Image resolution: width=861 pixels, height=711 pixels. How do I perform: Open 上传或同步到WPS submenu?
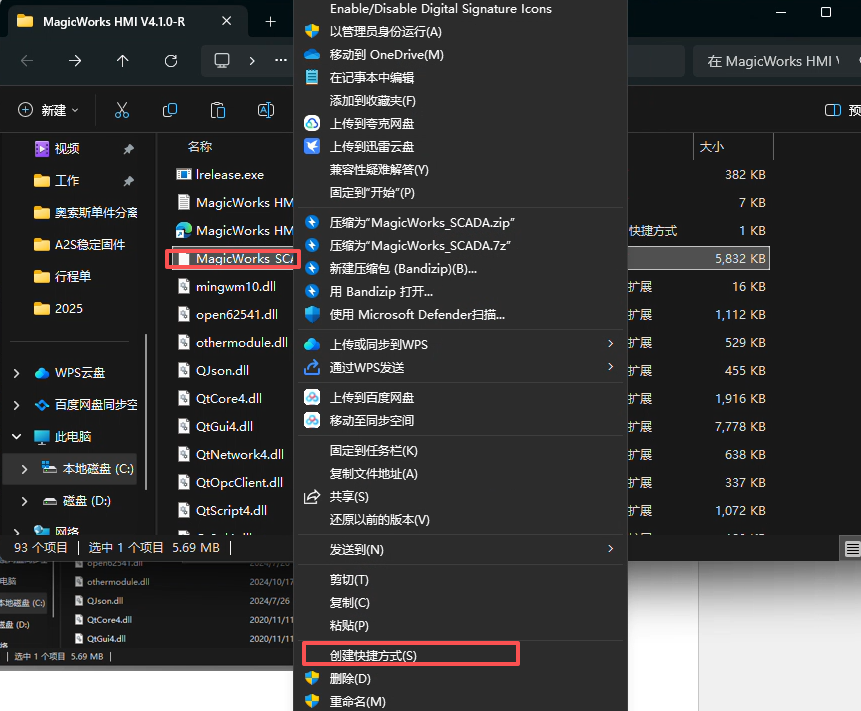pos(460,344)
